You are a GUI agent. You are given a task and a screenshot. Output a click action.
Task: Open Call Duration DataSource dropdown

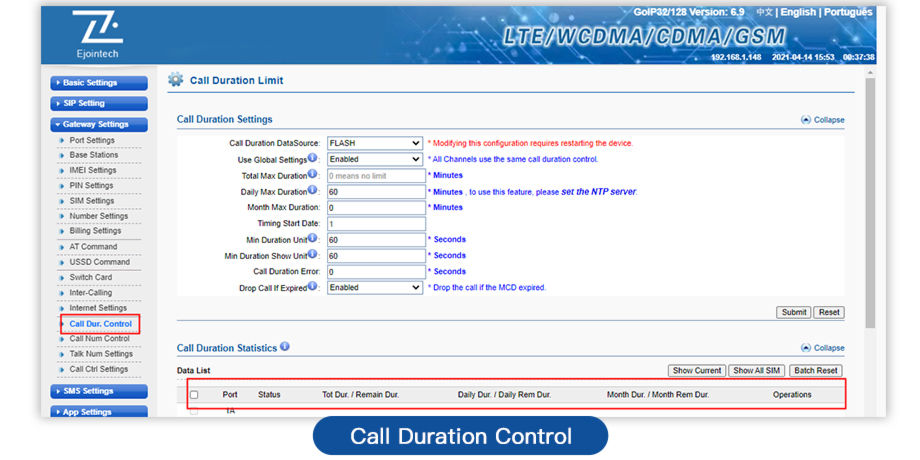tap(374, 143)
